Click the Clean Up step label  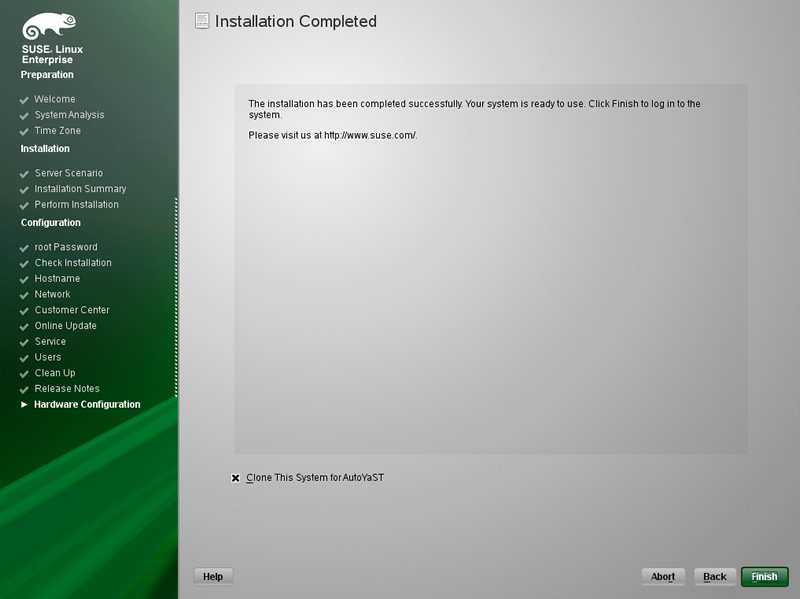(55, 373)
